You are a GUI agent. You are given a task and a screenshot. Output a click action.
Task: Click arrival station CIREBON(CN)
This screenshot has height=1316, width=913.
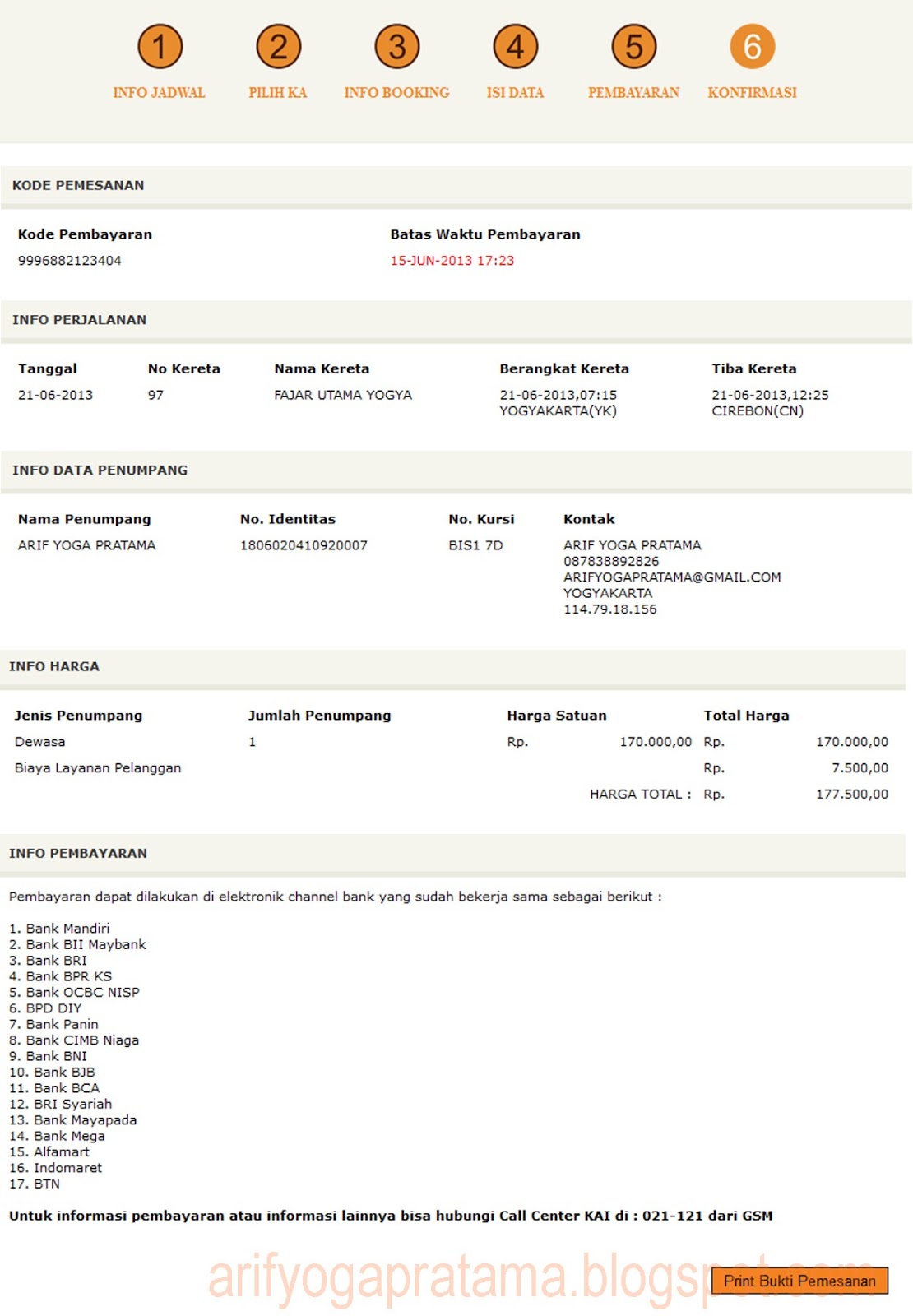click(758, 411)
